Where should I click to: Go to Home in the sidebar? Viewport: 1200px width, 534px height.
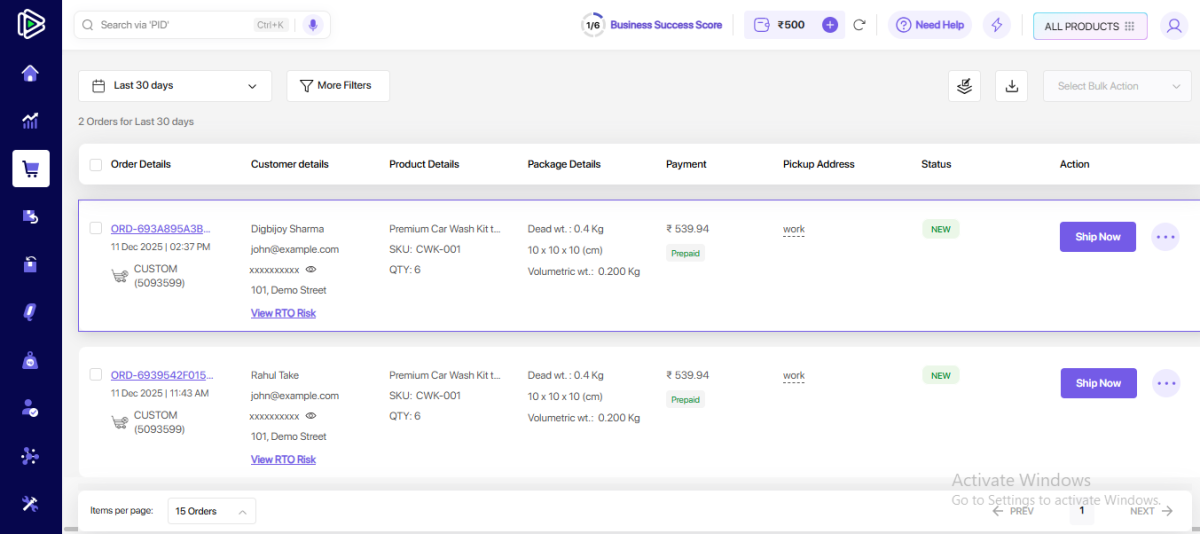coord(30,73)
